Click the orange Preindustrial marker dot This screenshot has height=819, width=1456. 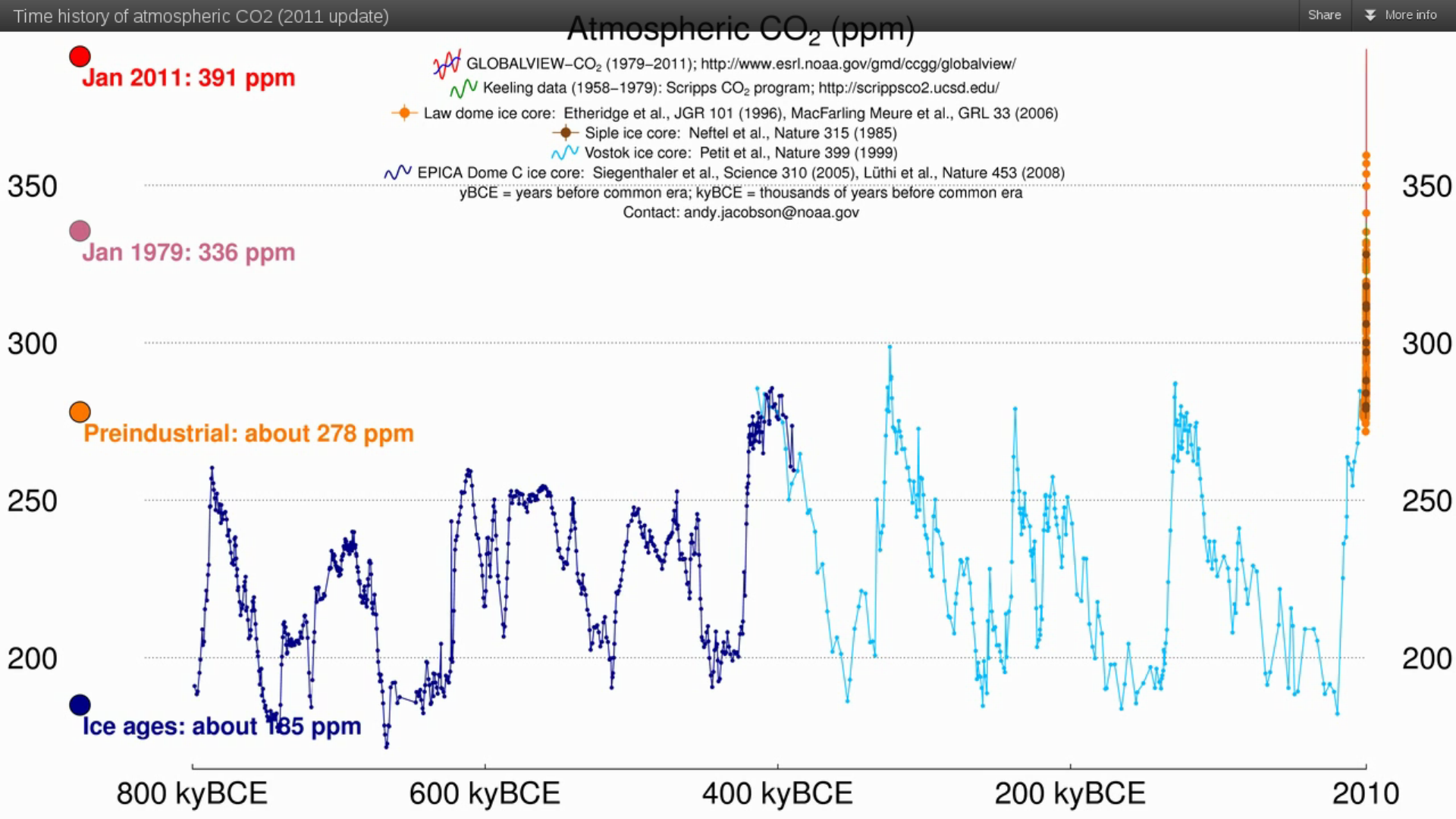click(80, 412)
